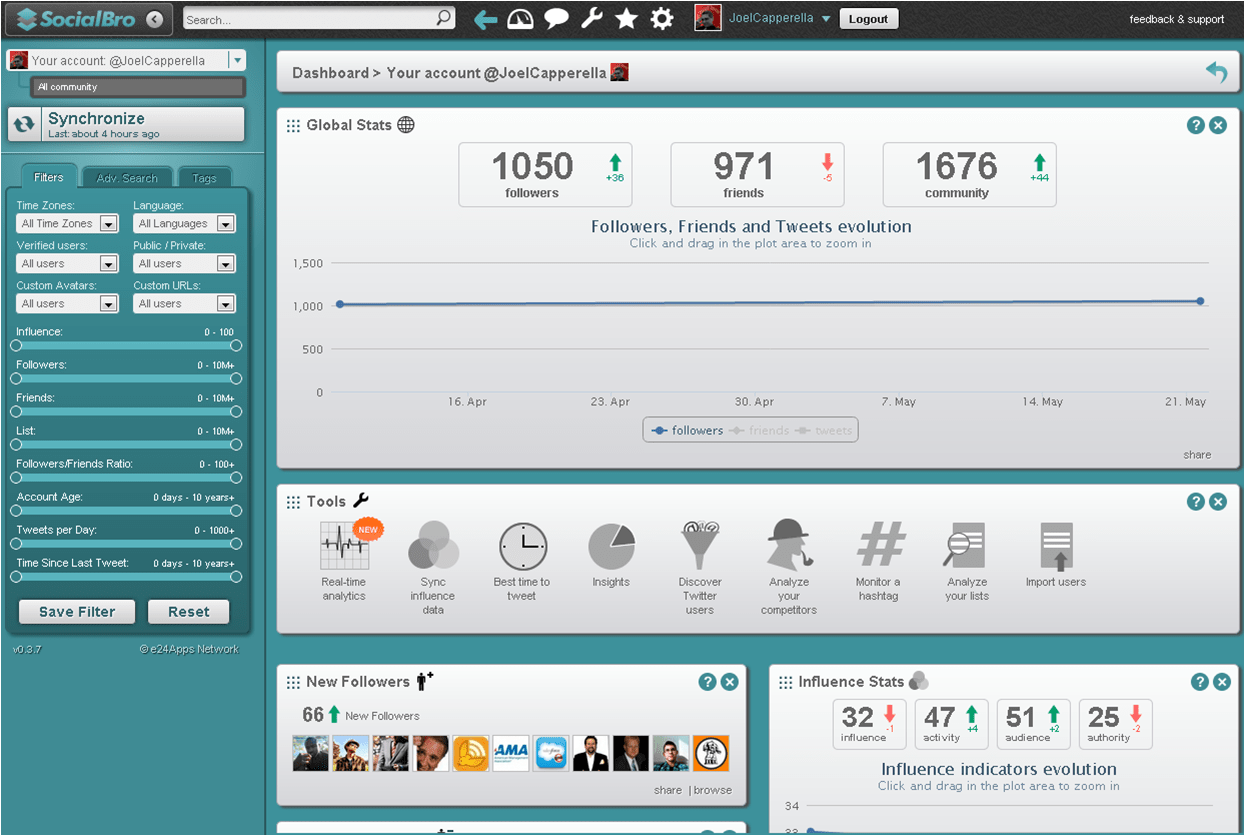The image size is (1245, 836).
Task: Click the Synchronize button
Action: point(126,125)
